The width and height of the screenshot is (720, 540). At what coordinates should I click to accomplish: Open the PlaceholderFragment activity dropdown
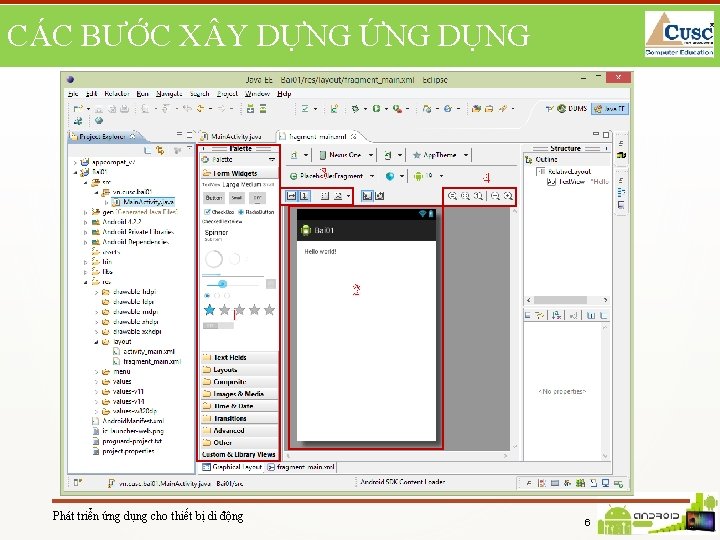click(x=332, y=176)
